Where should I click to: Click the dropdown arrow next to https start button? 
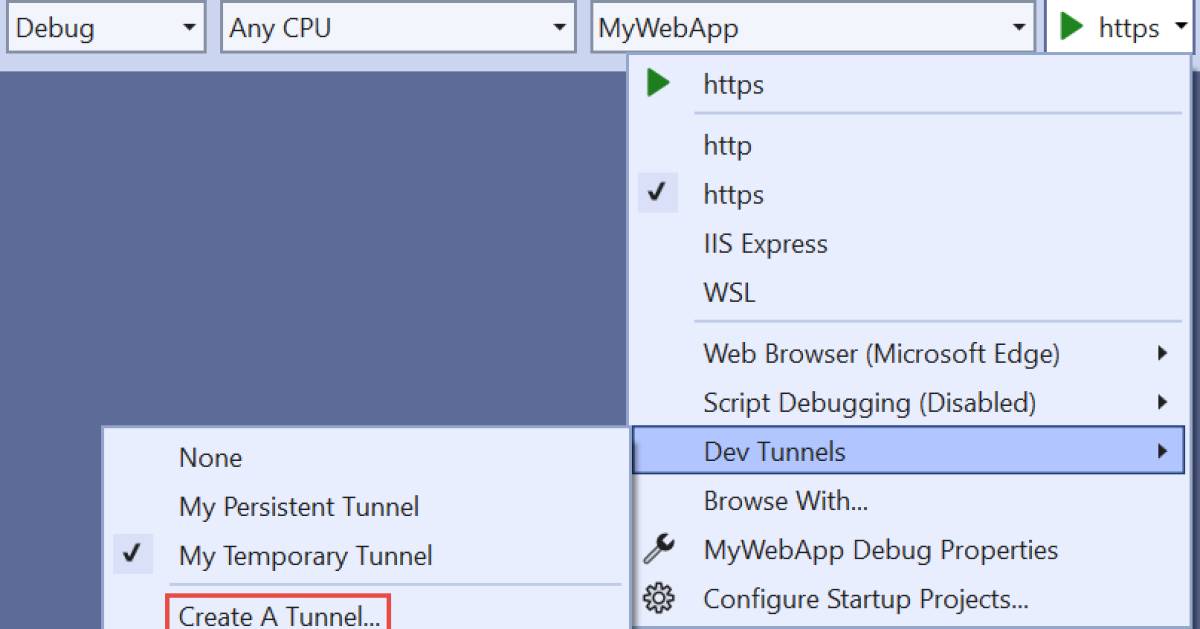[x=1180, y=28]
